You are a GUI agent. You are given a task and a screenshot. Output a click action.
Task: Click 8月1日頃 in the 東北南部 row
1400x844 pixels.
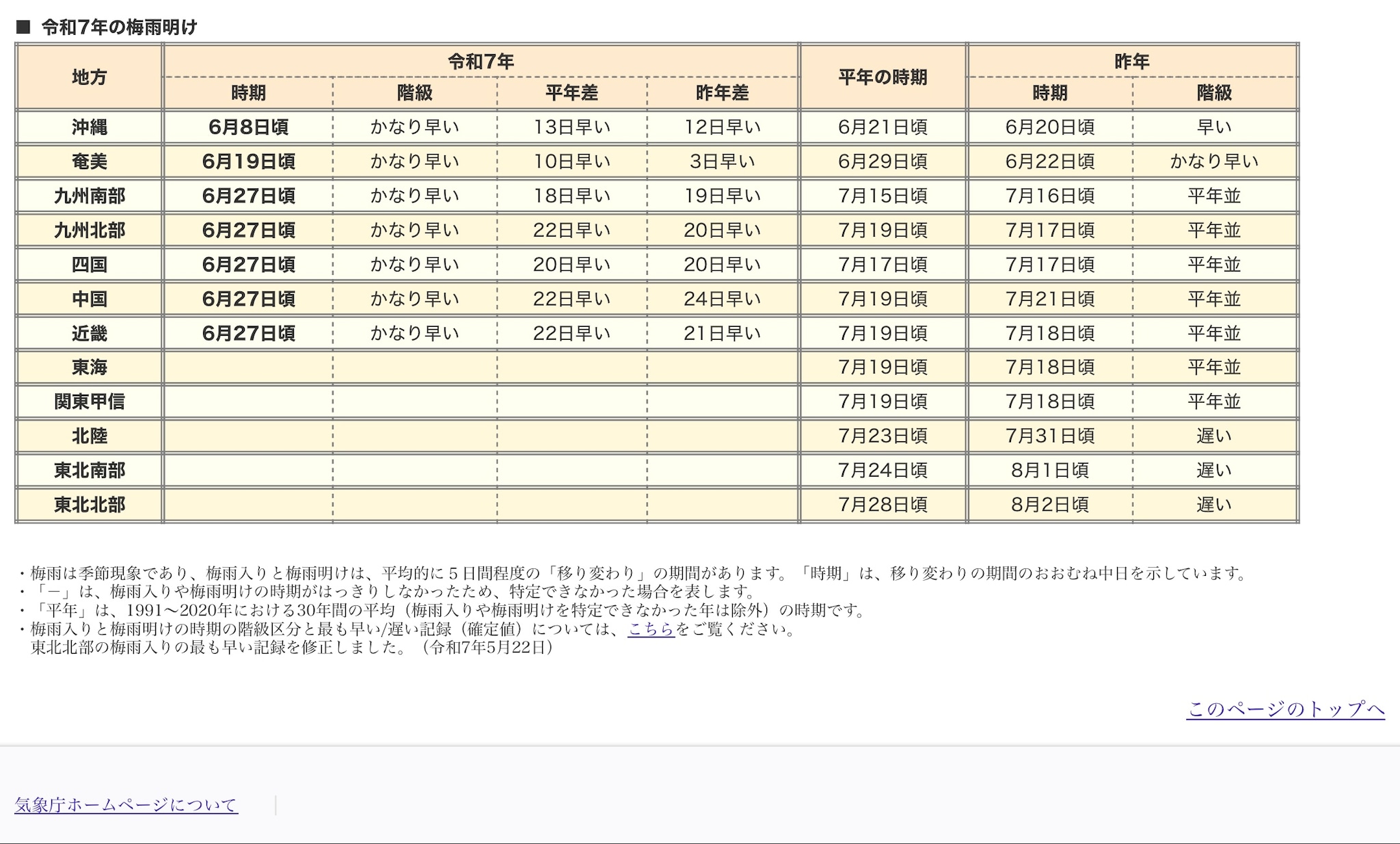point(1049,471)
